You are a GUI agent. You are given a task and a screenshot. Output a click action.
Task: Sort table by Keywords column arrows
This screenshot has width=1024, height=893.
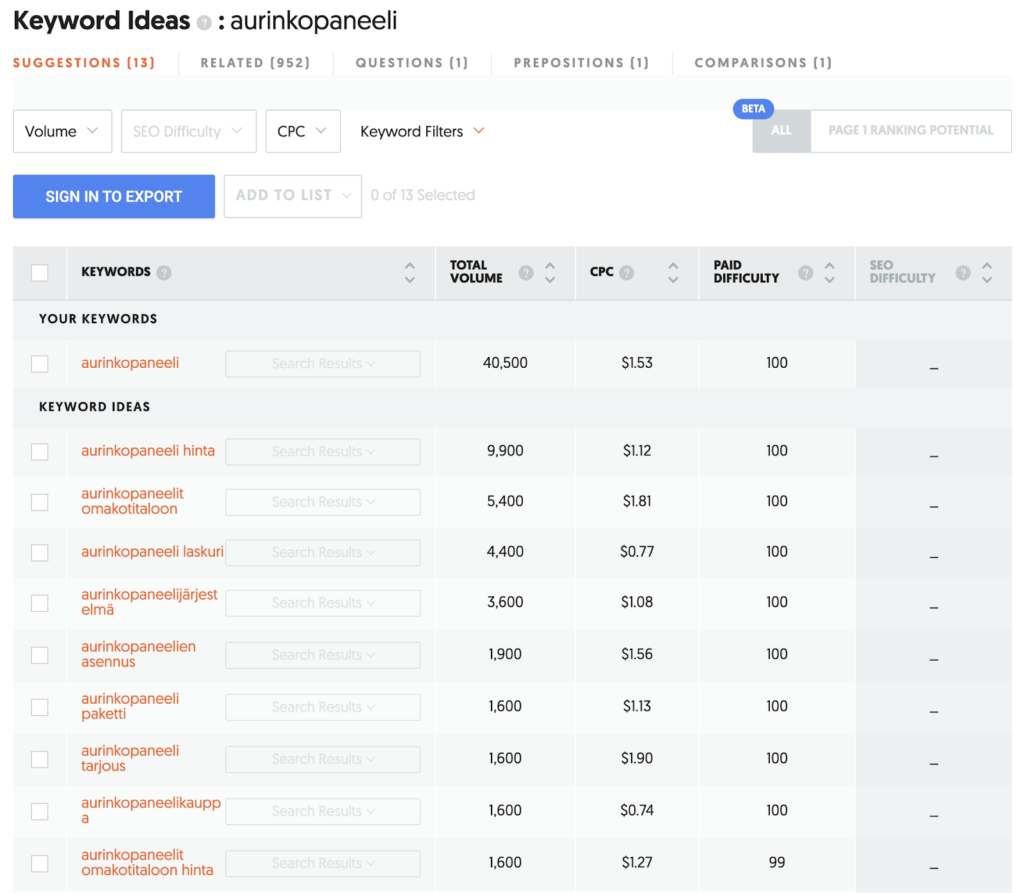click(x=409, y=272)
